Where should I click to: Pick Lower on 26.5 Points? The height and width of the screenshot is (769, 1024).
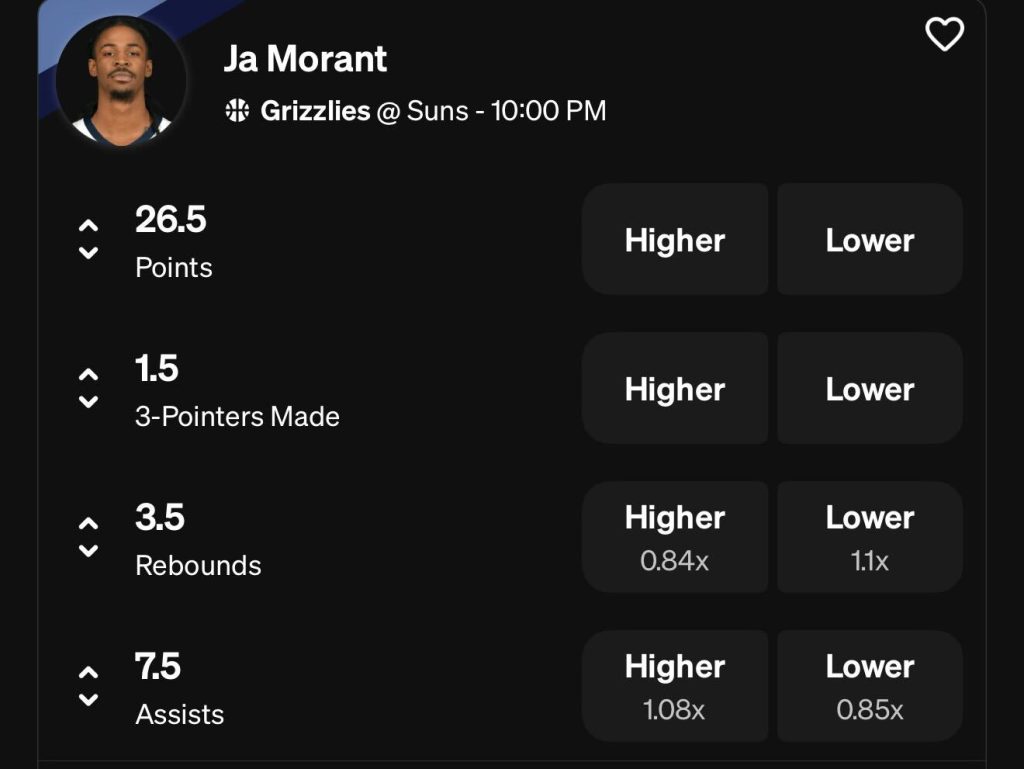point(869,240)
